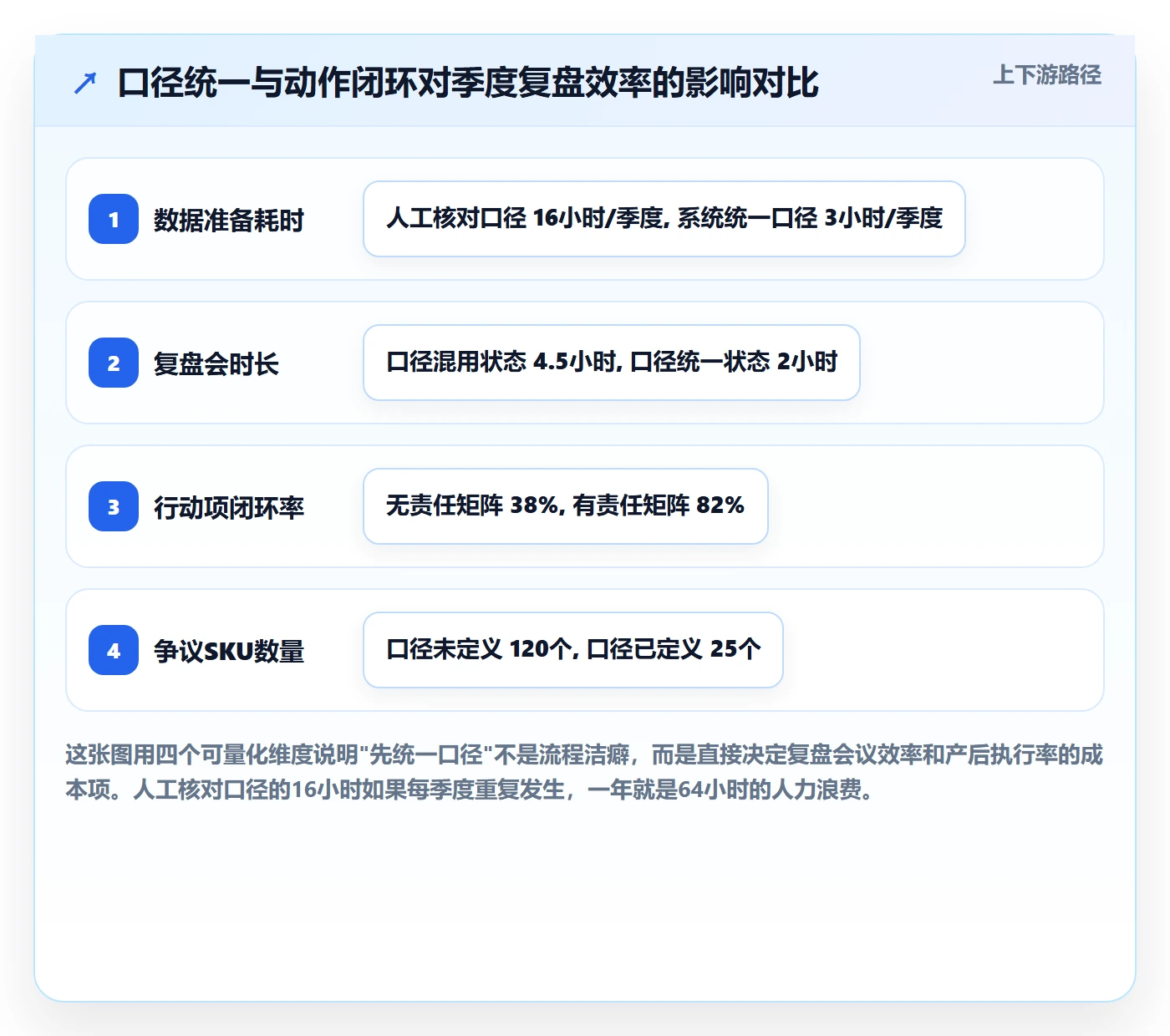Screen dimensions: 1170x1036
Task: Select number badge 4 for 争议SKU数量
Action: [114, 650]
